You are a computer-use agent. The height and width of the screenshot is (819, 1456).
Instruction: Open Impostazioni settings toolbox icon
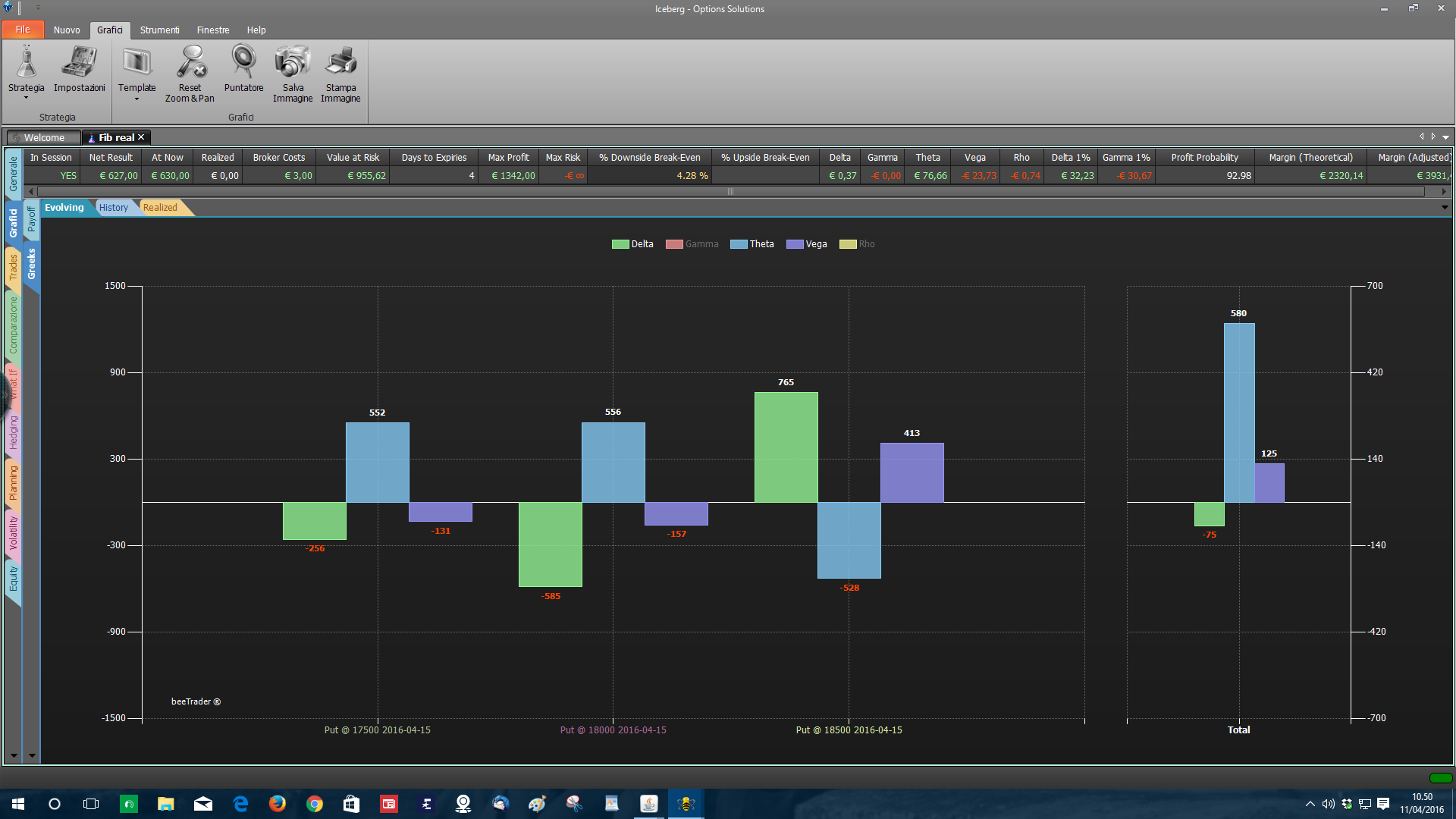click(x=79, y=62)
